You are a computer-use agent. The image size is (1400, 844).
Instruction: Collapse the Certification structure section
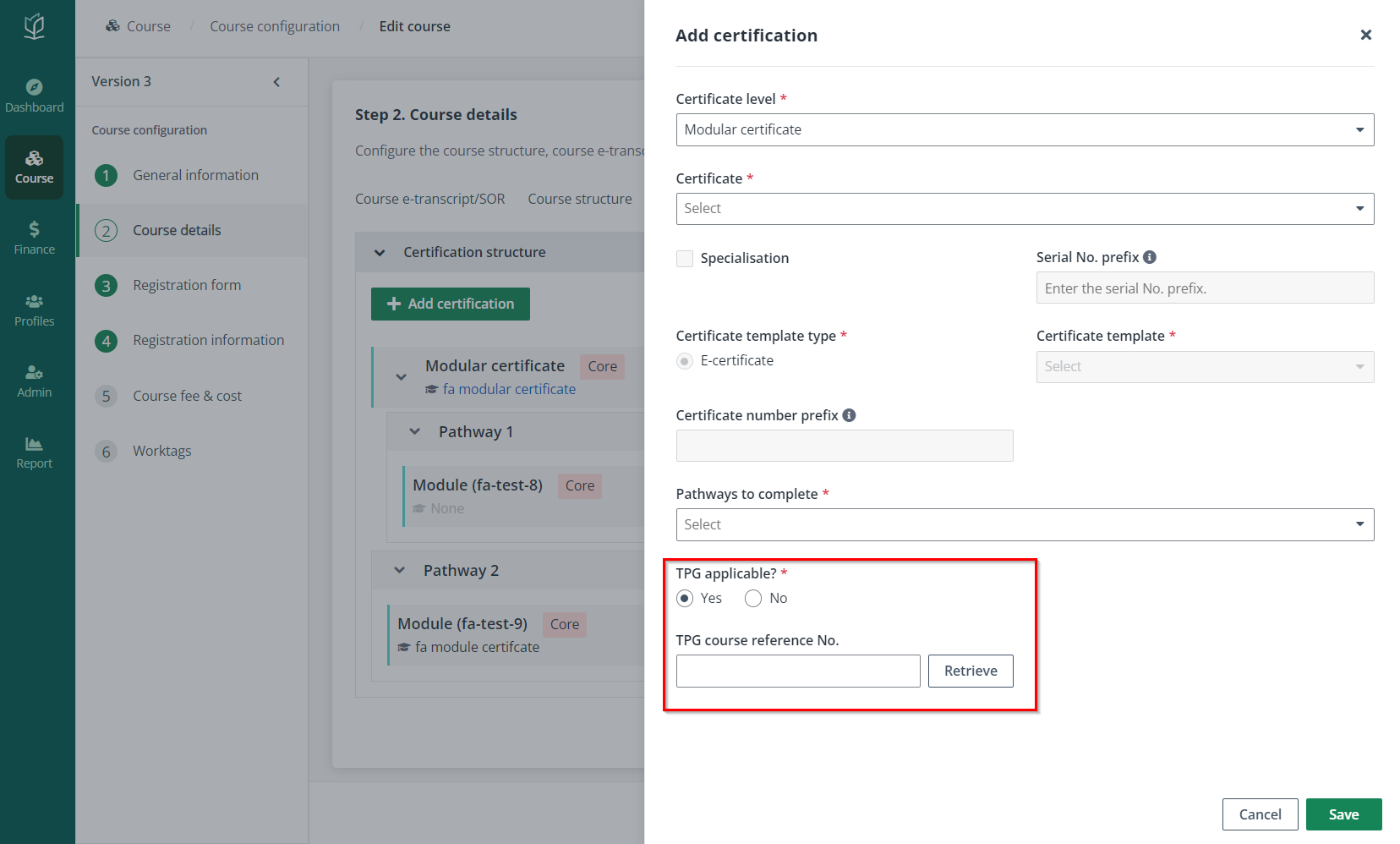[380, 253]
